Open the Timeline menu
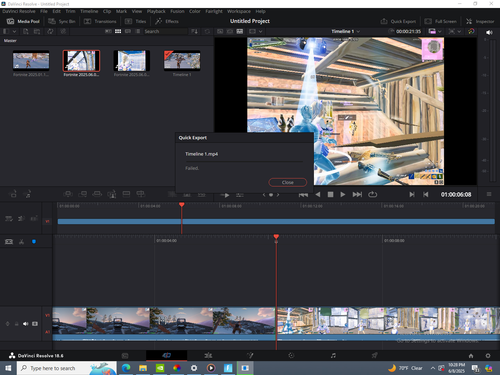This screenshot has height=375, width=500. [89, 11]
